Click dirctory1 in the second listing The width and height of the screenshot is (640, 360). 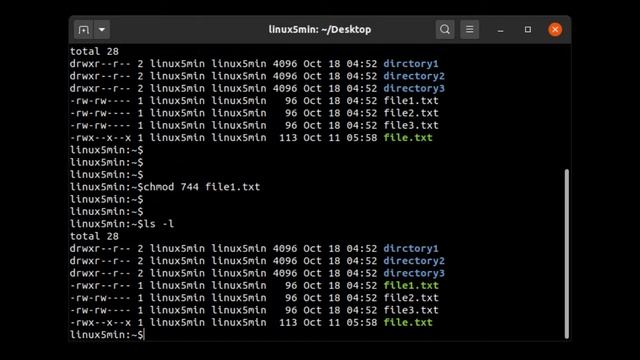click(x=411, y=249)
